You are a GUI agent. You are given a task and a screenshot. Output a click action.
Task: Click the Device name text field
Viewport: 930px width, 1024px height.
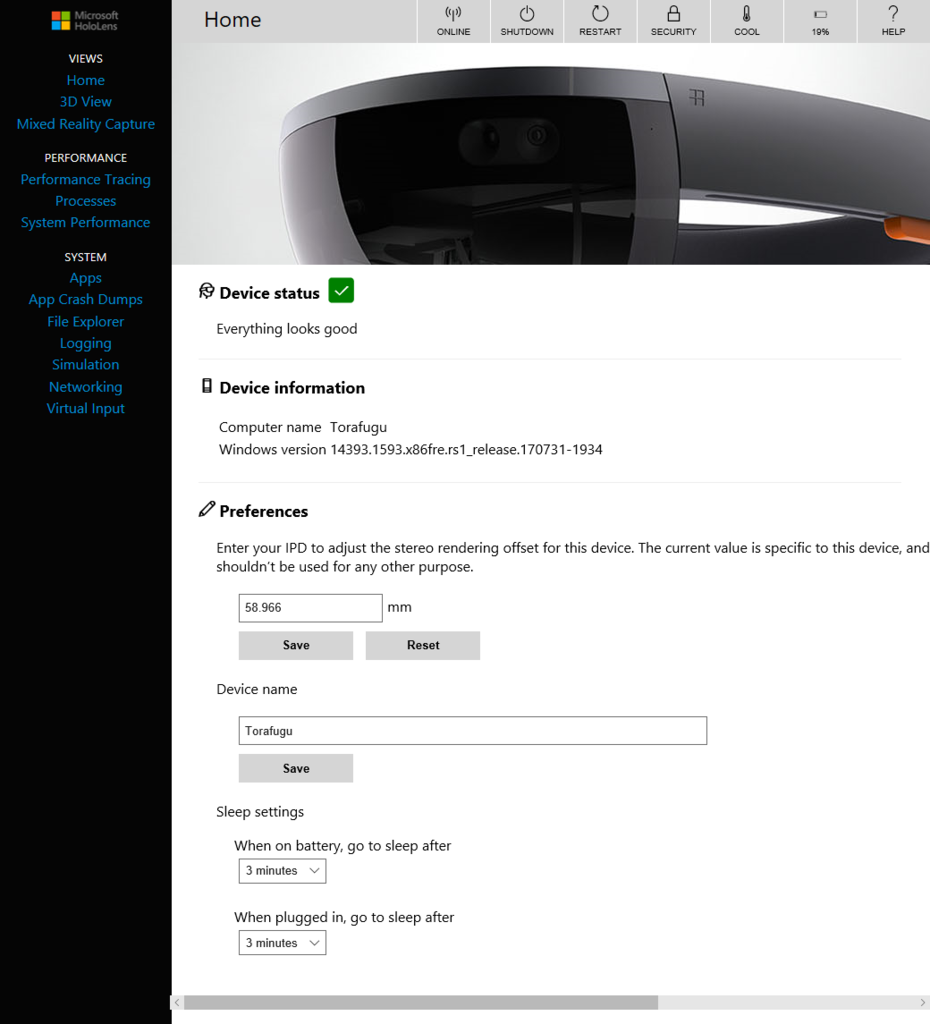click(x=473, y=731)
